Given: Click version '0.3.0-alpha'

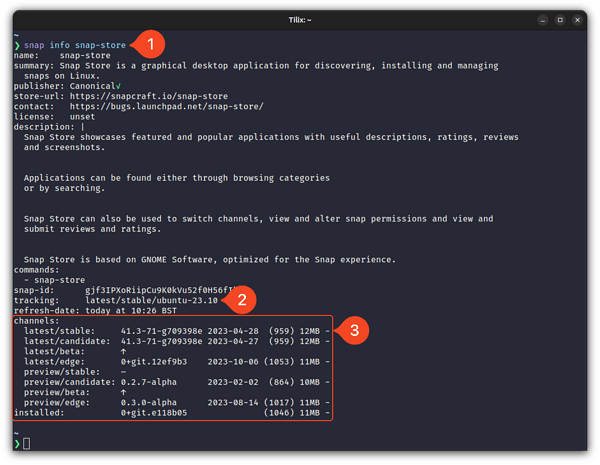Looking at the screenshot, I should click(149, 402).
